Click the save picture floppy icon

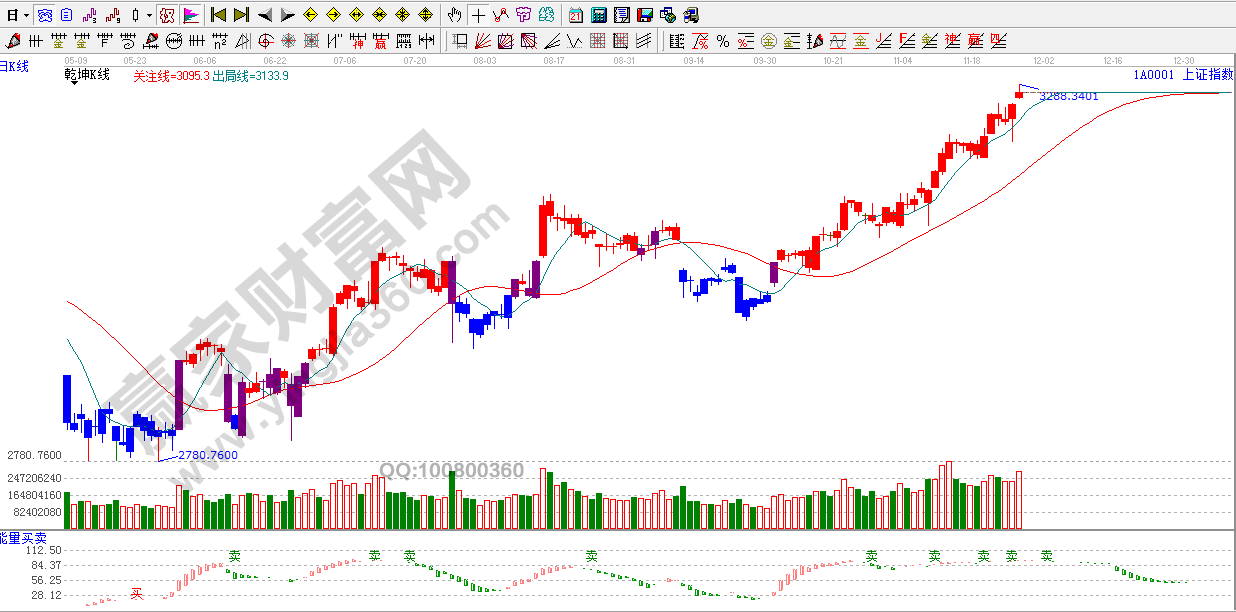pos(645,15)
